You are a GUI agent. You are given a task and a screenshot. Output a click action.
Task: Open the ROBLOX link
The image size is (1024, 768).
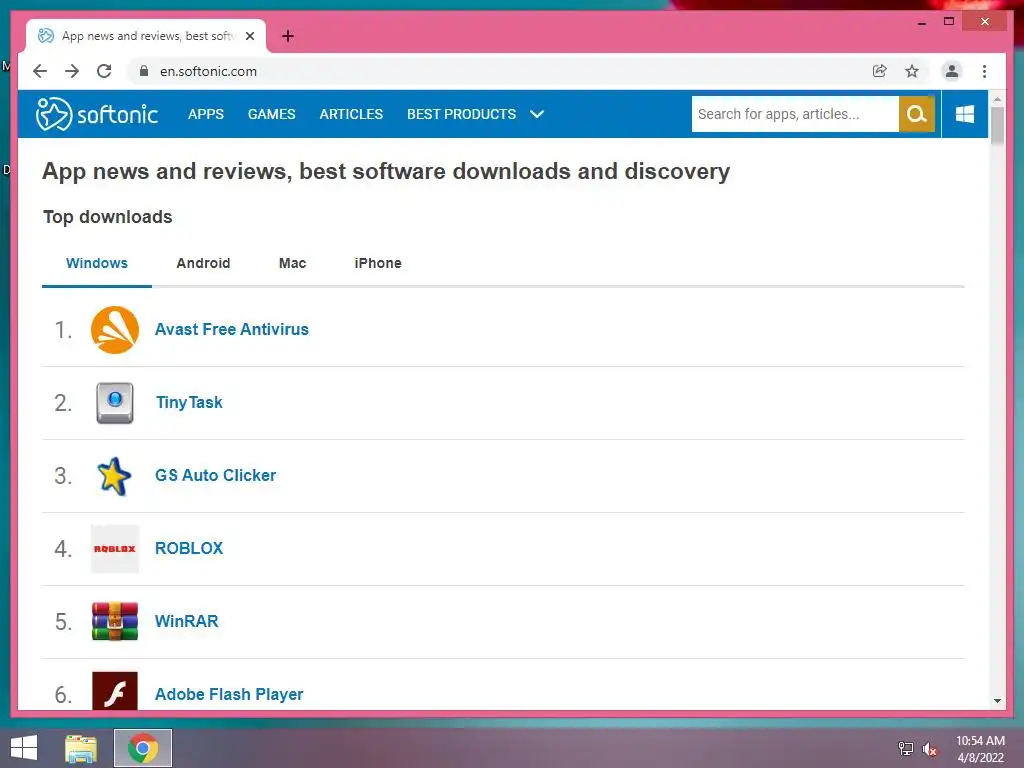189,549
